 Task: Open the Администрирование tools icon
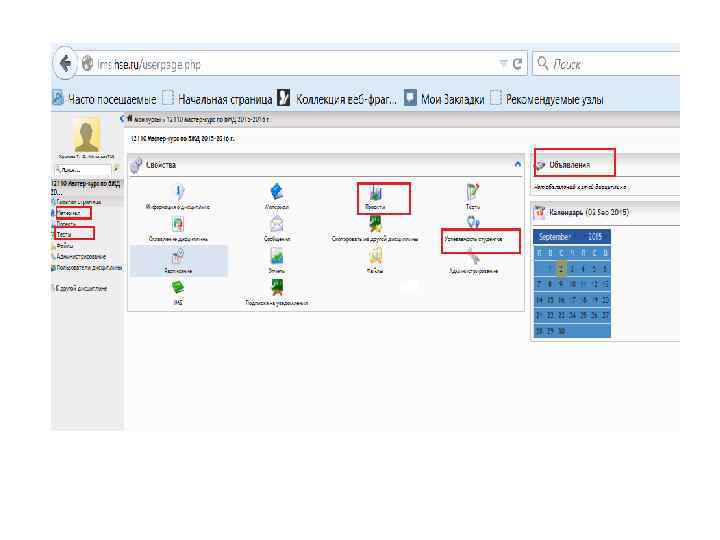pos(473,256)
